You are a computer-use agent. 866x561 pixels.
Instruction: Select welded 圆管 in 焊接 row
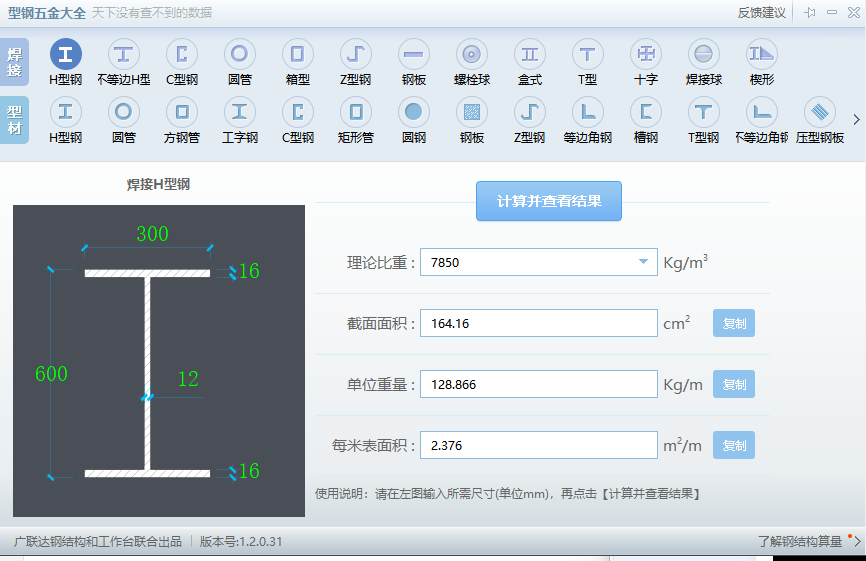(x=240, y=54)
